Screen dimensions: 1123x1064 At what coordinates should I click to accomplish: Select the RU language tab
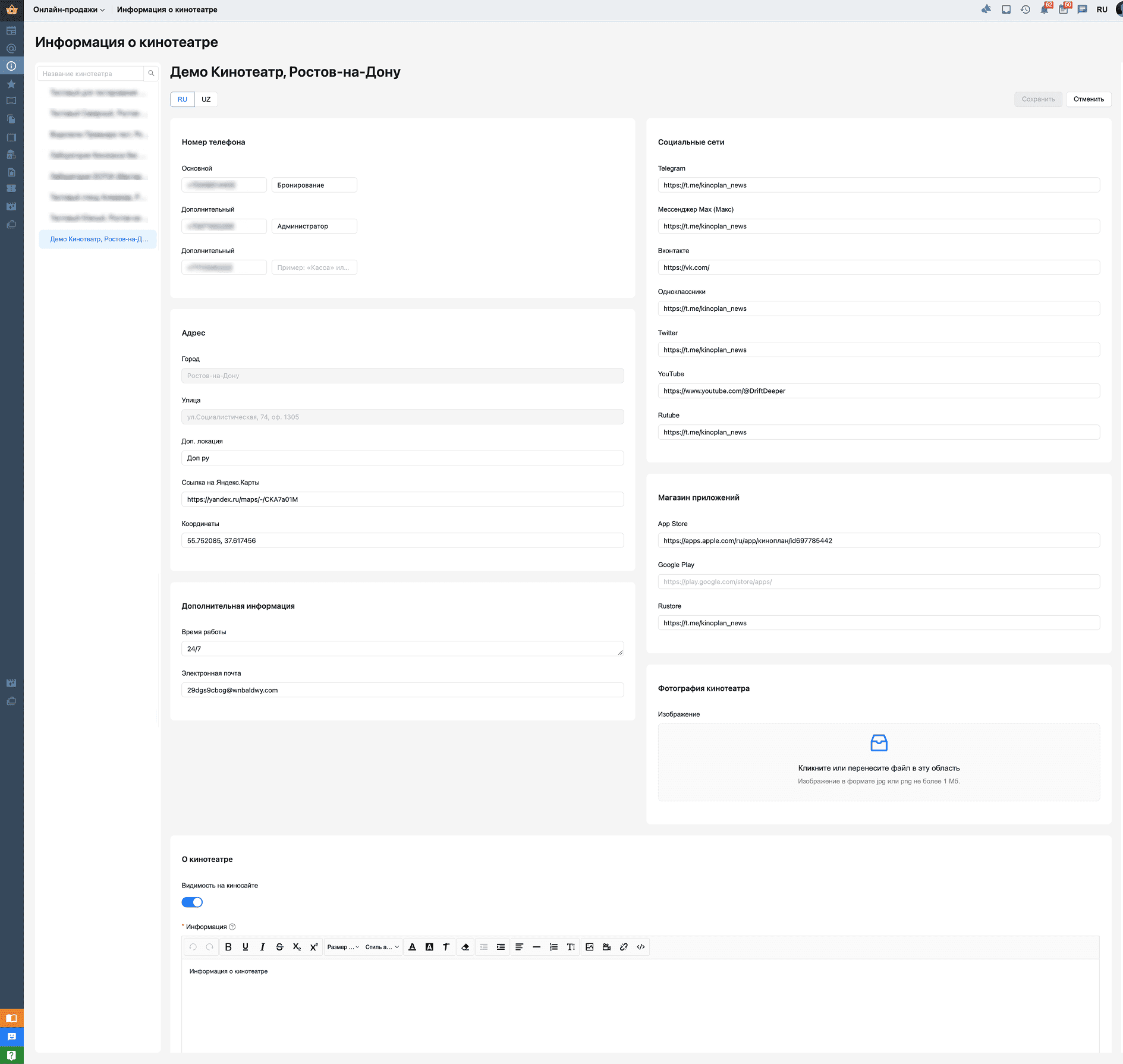point(183,99)
